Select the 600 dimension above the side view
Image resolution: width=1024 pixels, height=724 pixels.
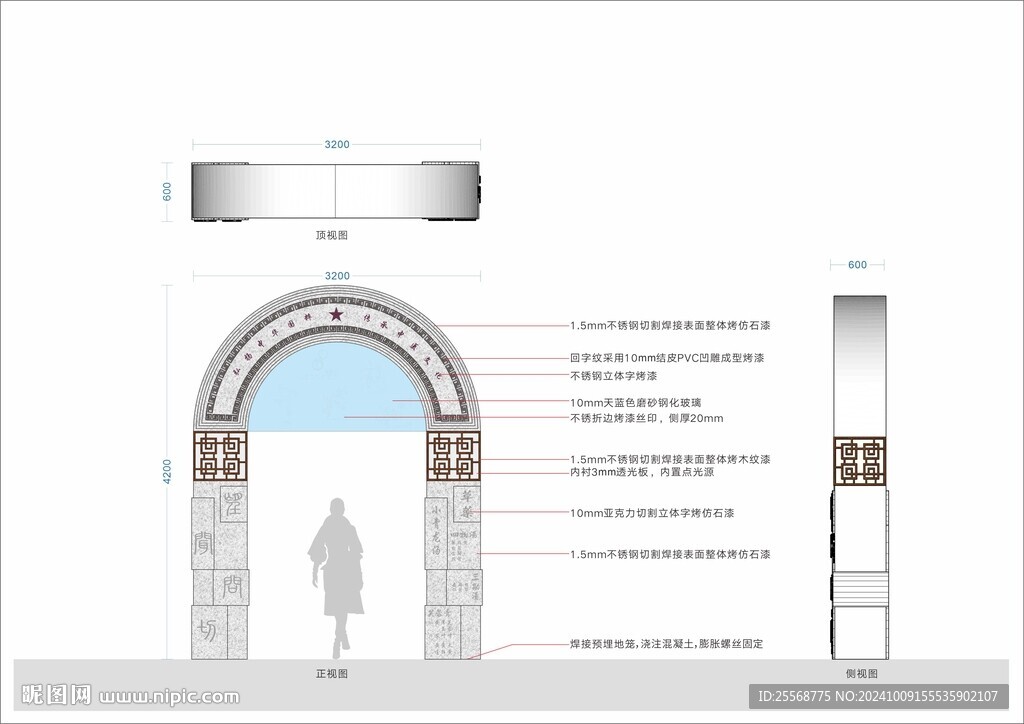857,264
